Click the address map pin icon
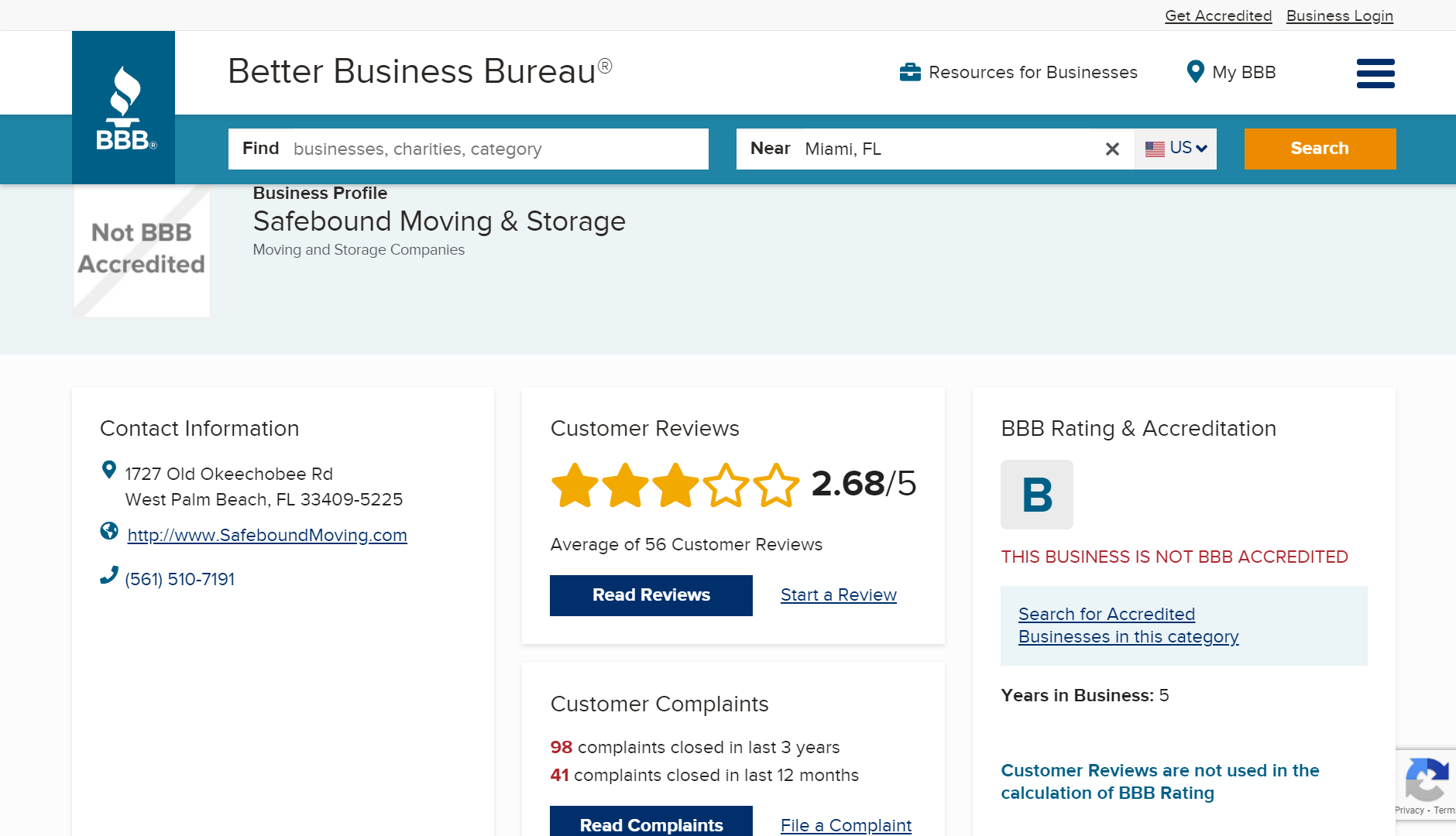 109,470
